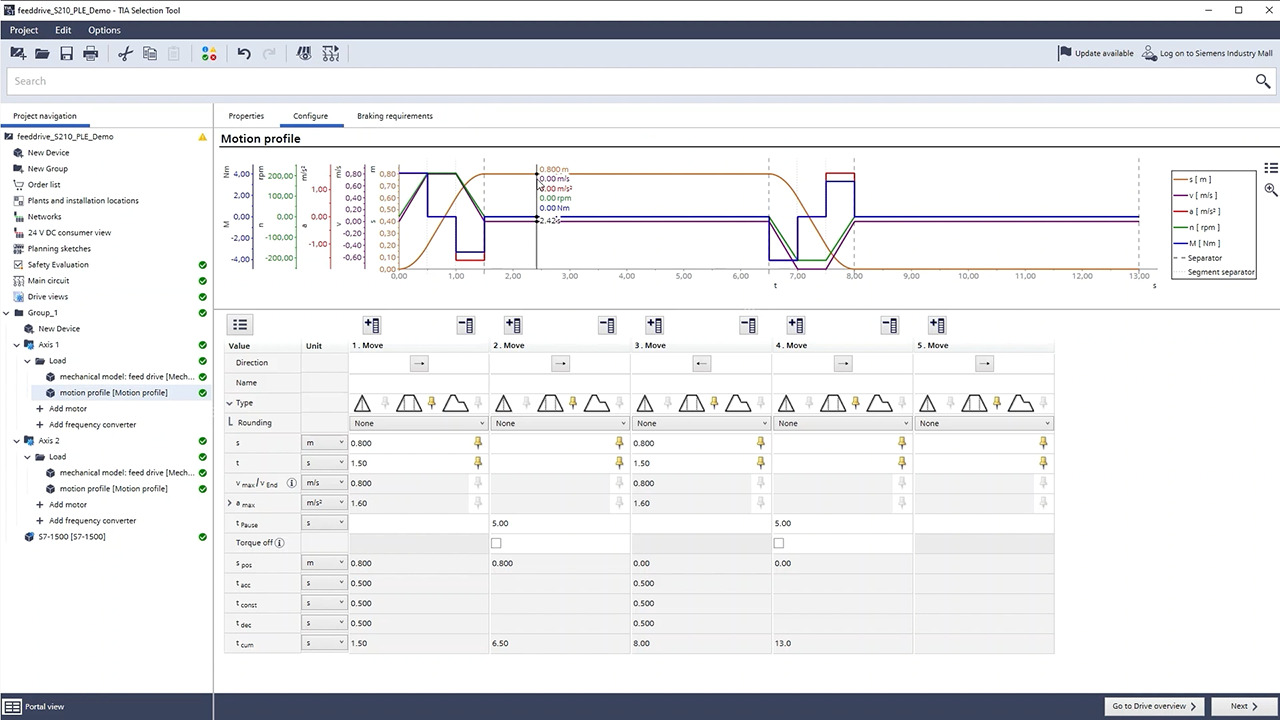
Task: Enable Torque off checkbox for 4. Move
Action: click(779, 543)
